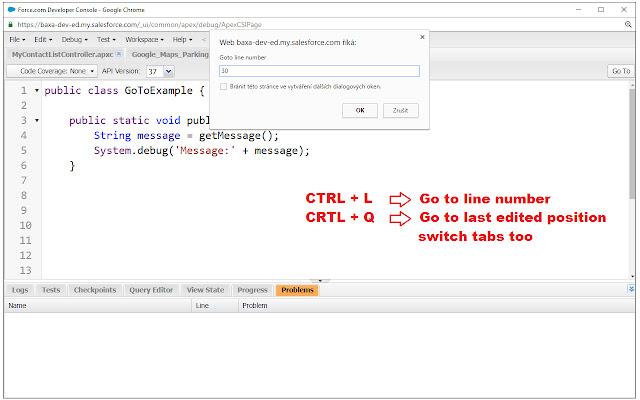Image resolution: width=640 pixels, height=400 pixels.
Task: Open the View State tab
Action: [x=206, y=290]
